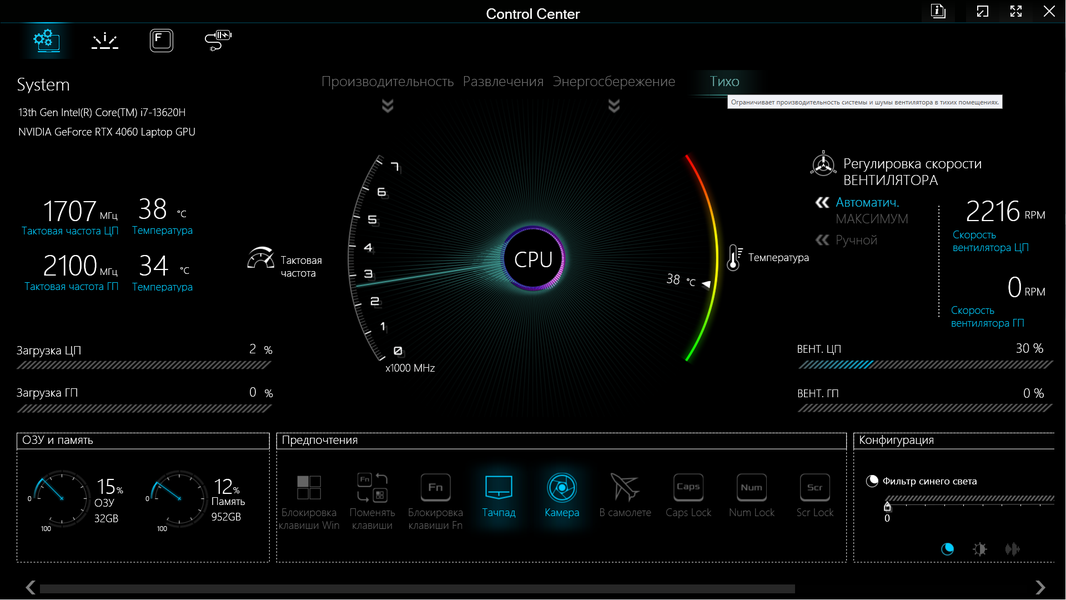Click the brightness sun icon in Конфигурация

click(980, 549)
